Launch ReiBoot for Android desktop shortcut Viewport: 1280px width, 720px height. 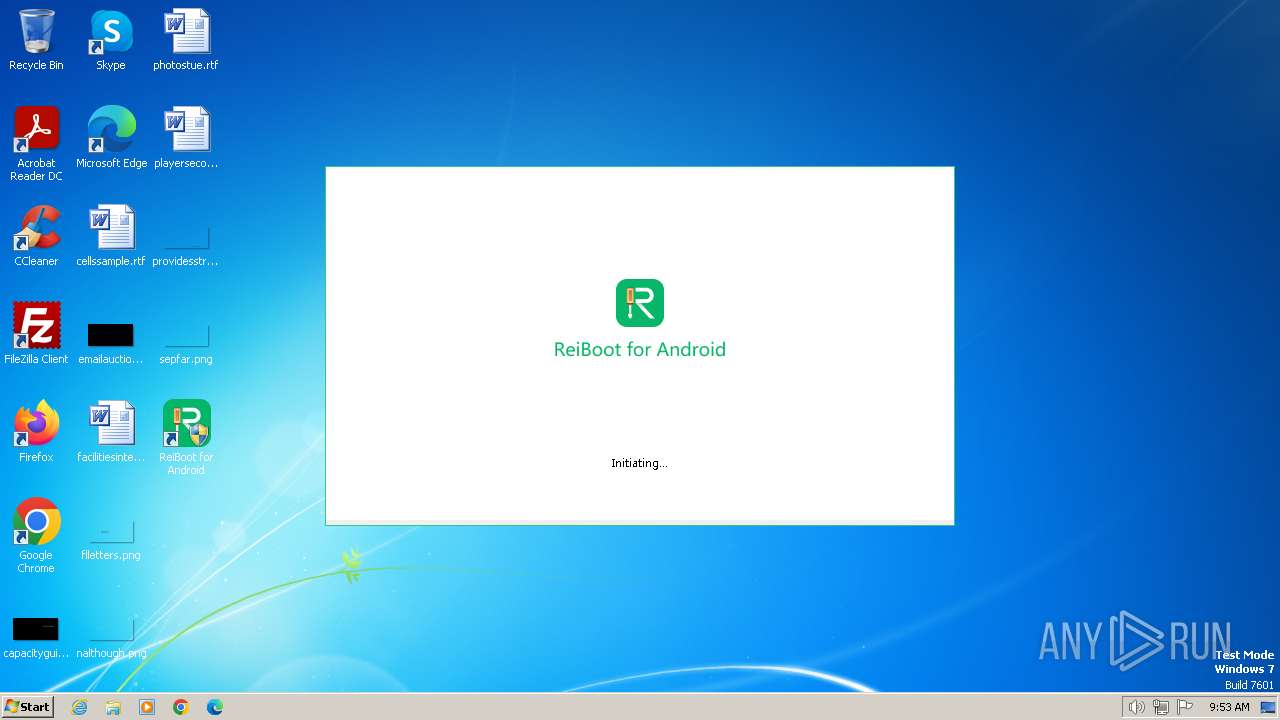186,438
